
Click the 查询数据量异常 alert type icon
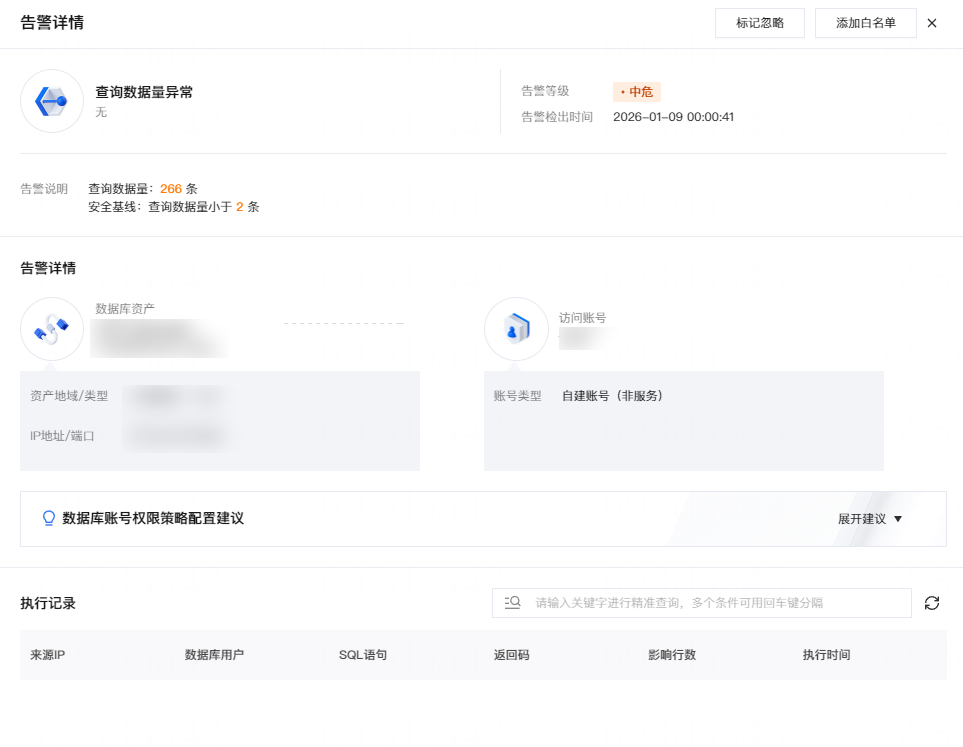pos(52,101)
